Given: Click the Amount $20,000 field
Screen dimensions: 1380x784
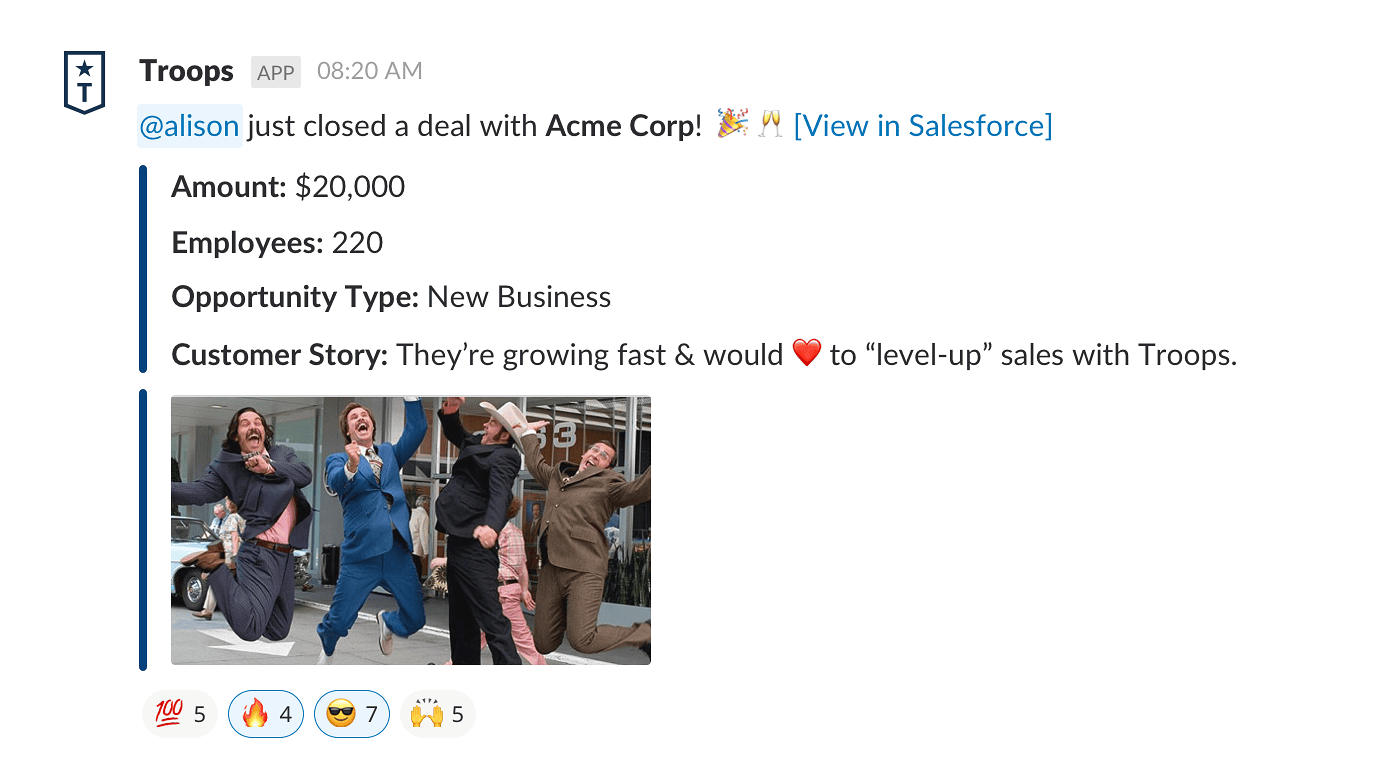Looking at the screenshot, I should (x=288, y=187).
